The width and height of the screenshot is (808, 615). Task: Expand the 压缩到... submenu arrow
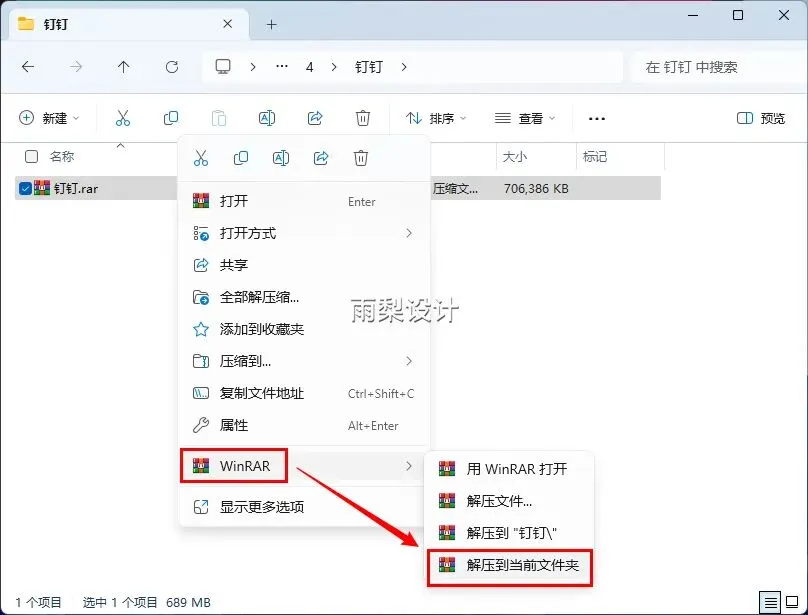[409, 361]
